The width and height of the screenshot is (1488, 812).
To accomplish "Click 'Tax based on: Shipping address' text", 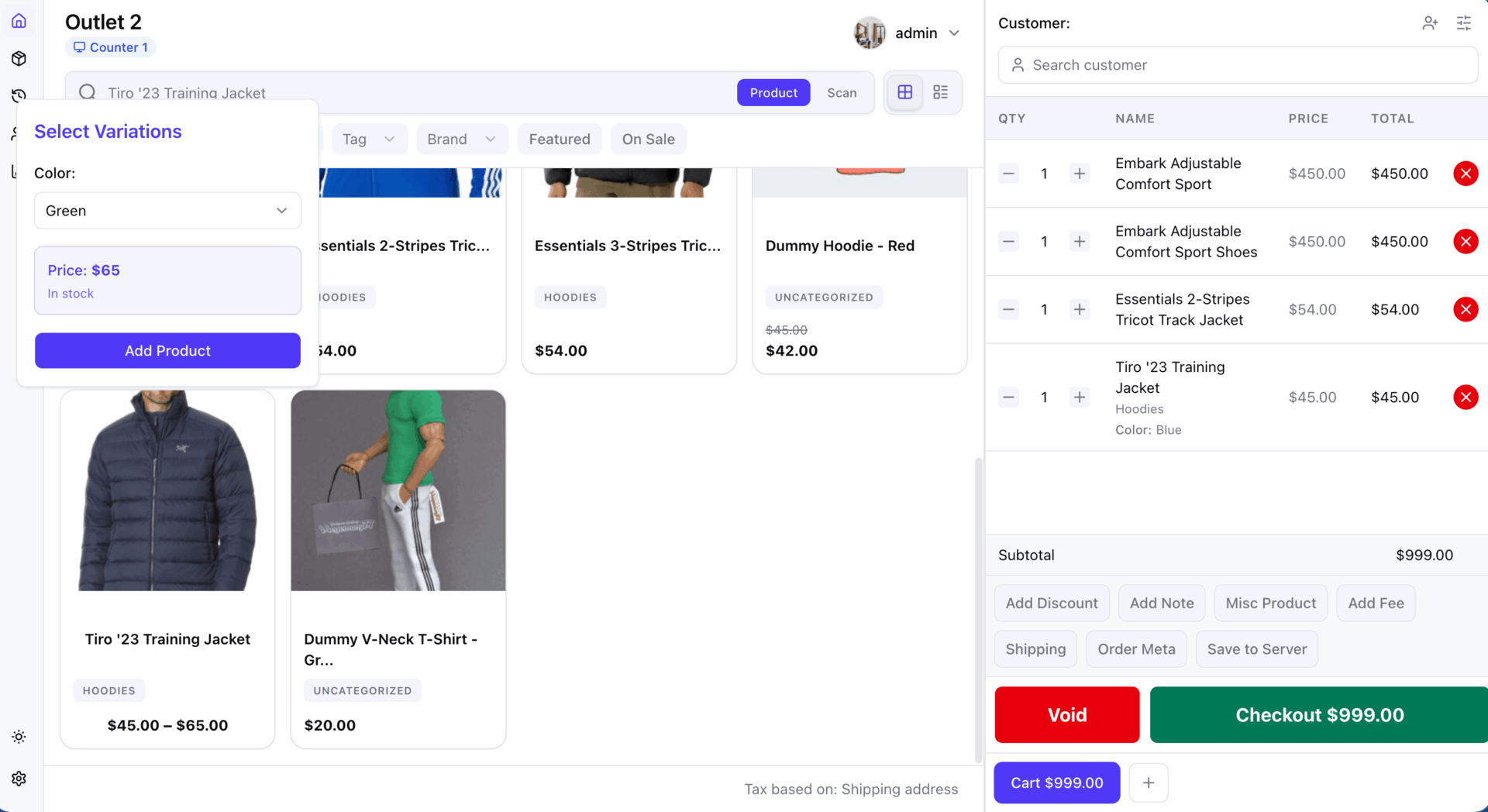I will 851,790.
